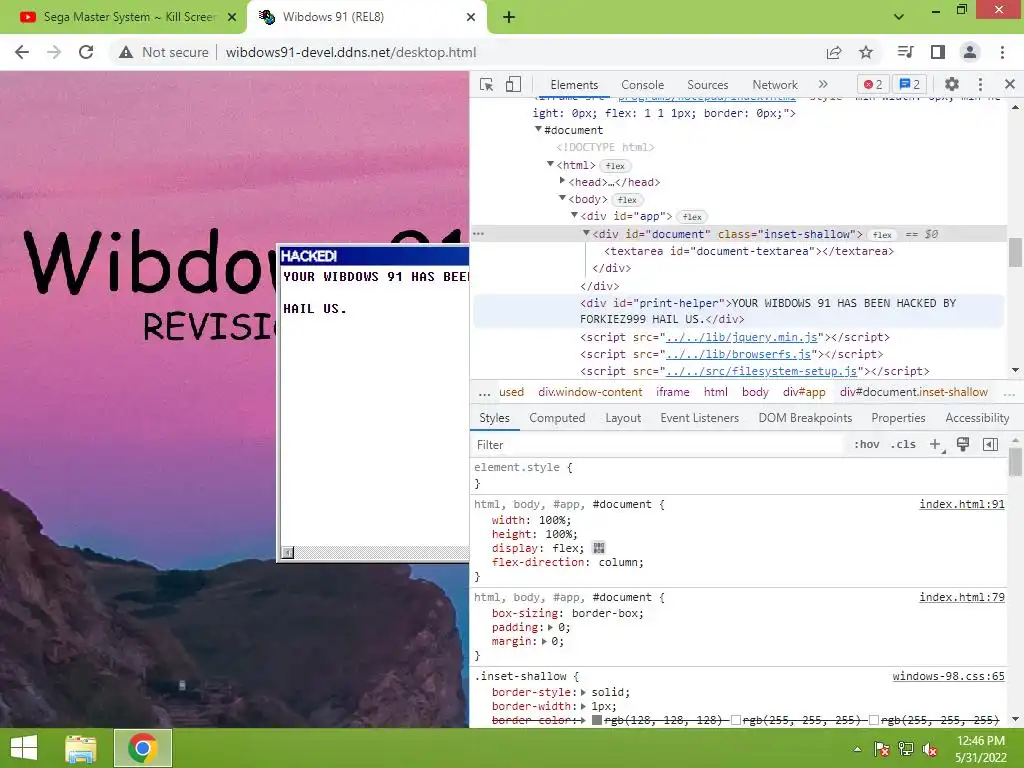Reload the Wibdows 91 page

[86, 52]
